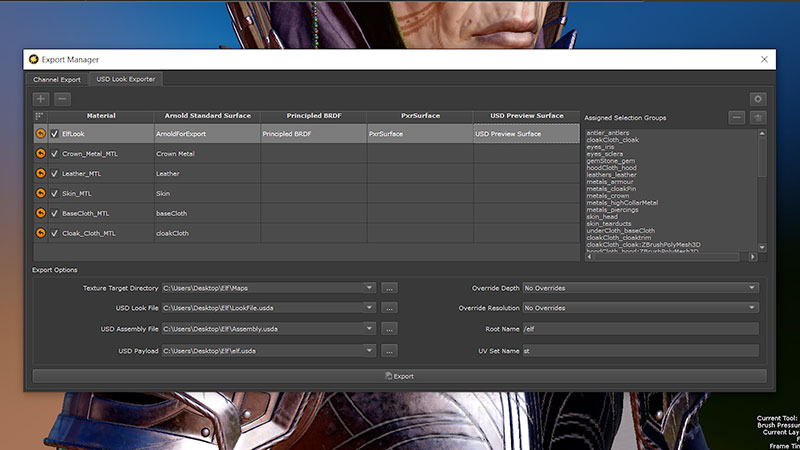The image size is (800, 450).
Task: Open the settings gear icon
Action: [758, 99]
